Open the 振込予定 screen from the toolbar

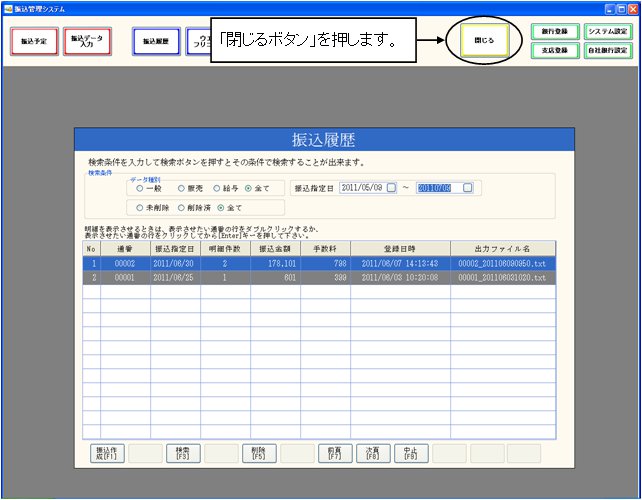34,41
